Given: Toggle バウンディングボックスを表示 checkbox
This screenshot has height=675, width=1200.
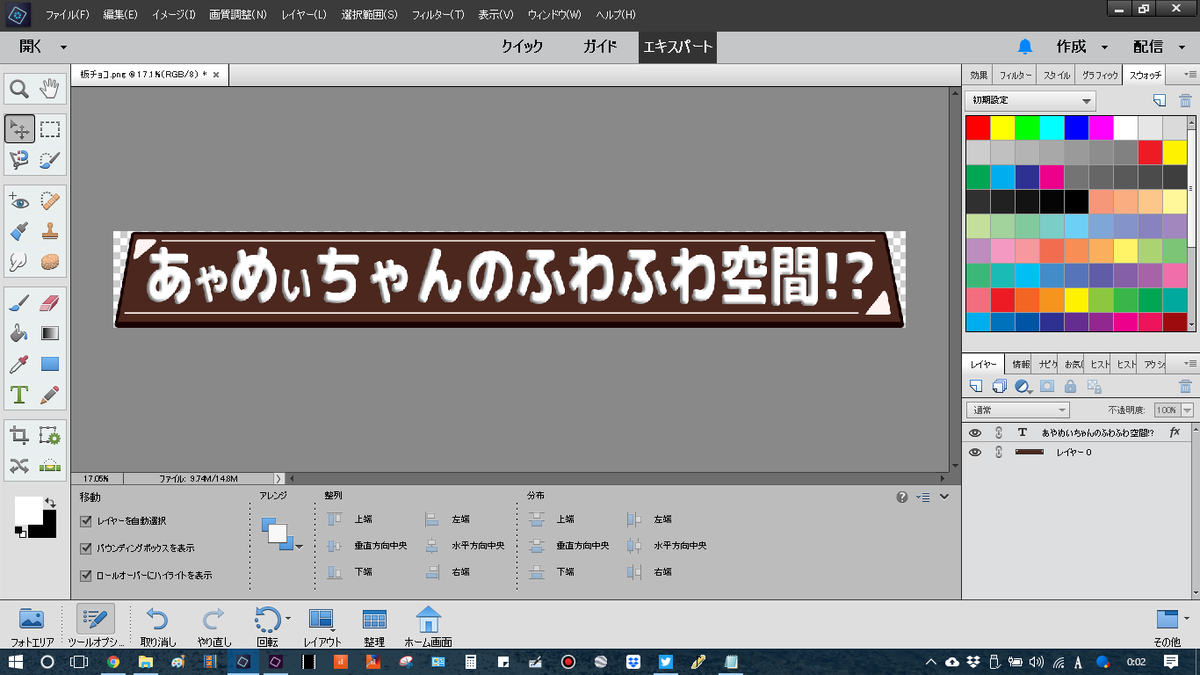Looking at the screenshot, I should [x=86, y=548].
